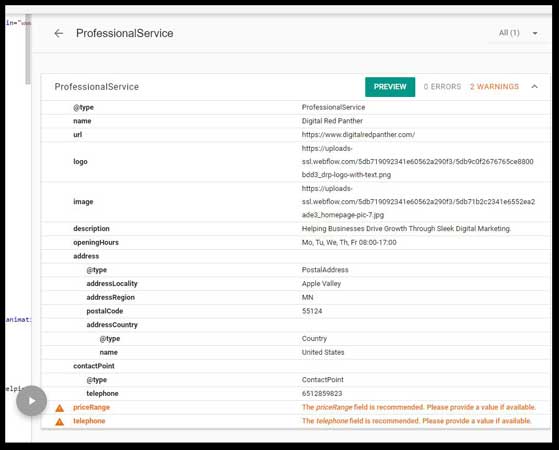Screen dimensions: 559x450
Task: Click the code pane vertical scrollbar
Action: point(28,50)
